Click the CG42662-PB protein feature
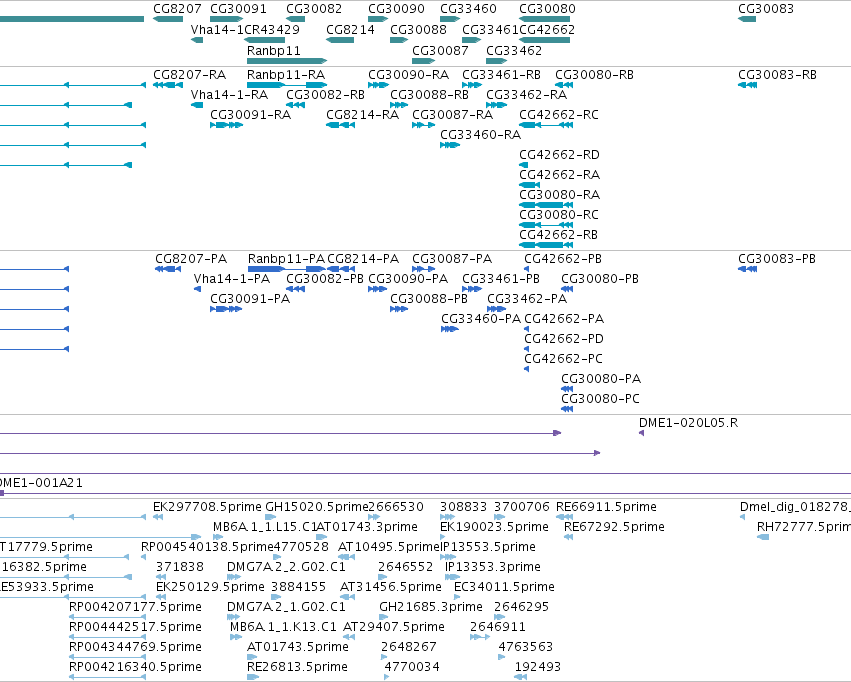 coord(526,269)
